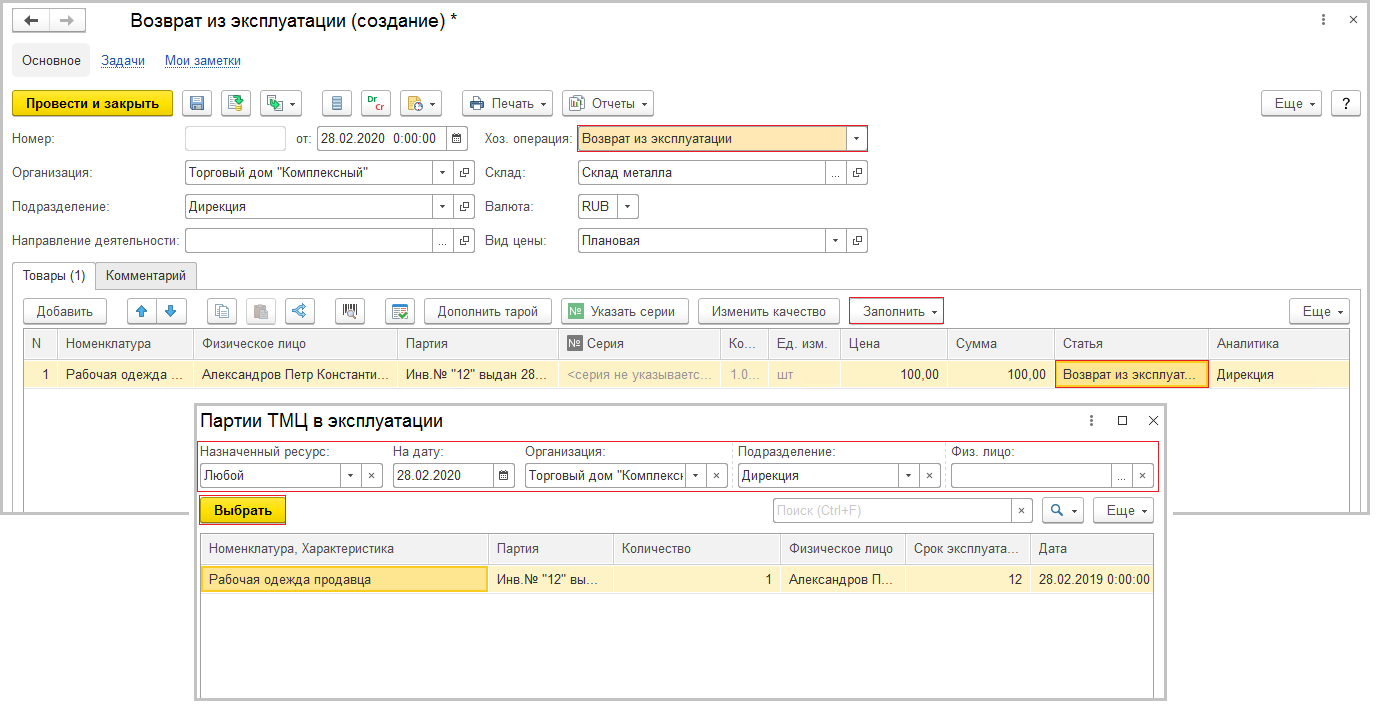Move the row up with the up arrow

[142, 311]
